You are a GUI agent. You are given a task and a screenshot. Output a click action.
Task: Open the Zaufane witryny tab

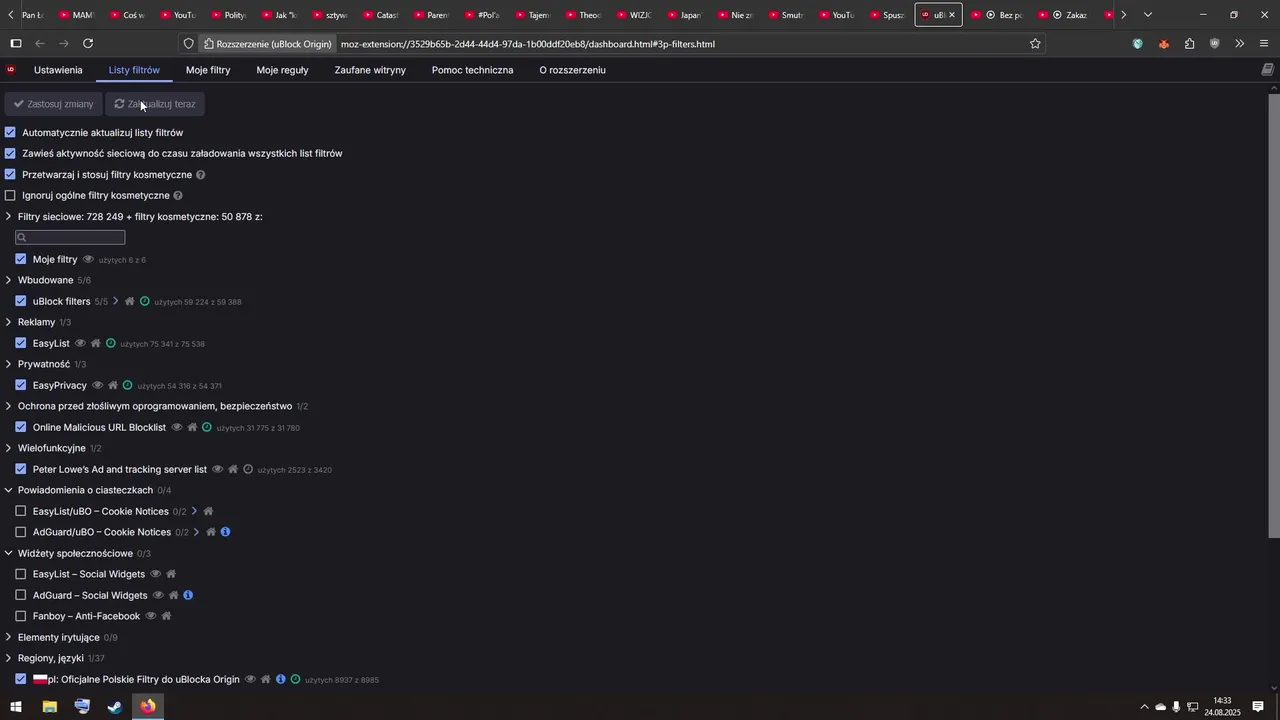(370, 70)
